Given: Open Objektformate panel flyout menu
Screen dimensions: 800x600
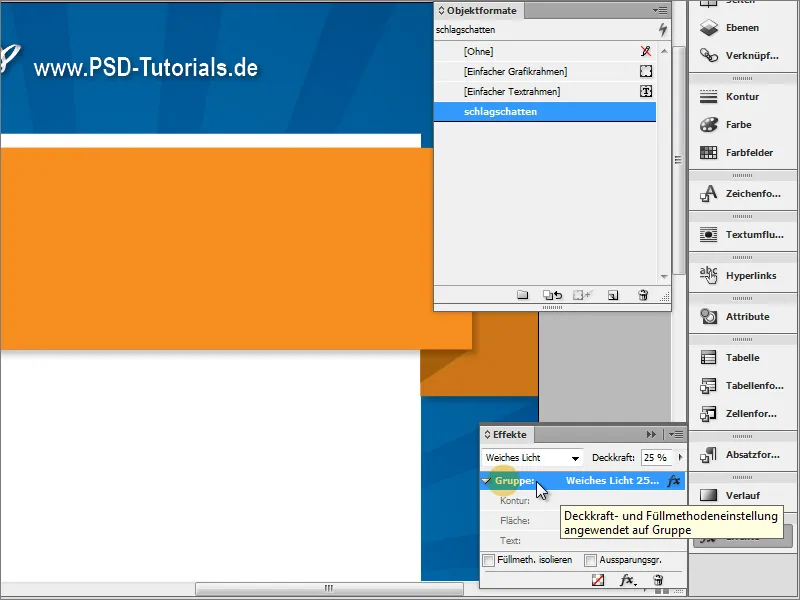Looking at the screenshot, I should click(660, 10).
